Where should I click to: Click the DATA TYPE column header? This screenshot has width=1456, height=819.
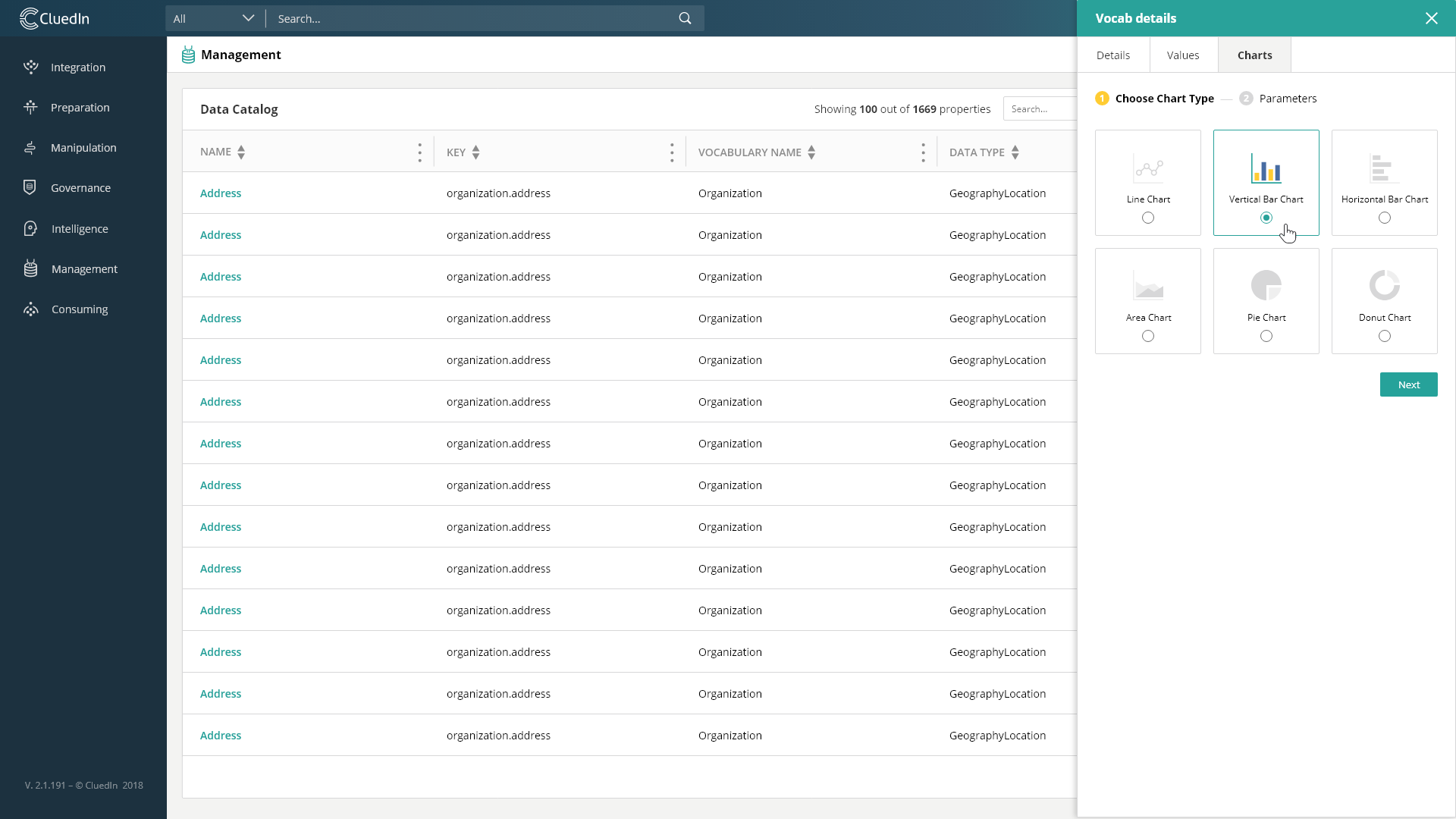coord(977,152)
